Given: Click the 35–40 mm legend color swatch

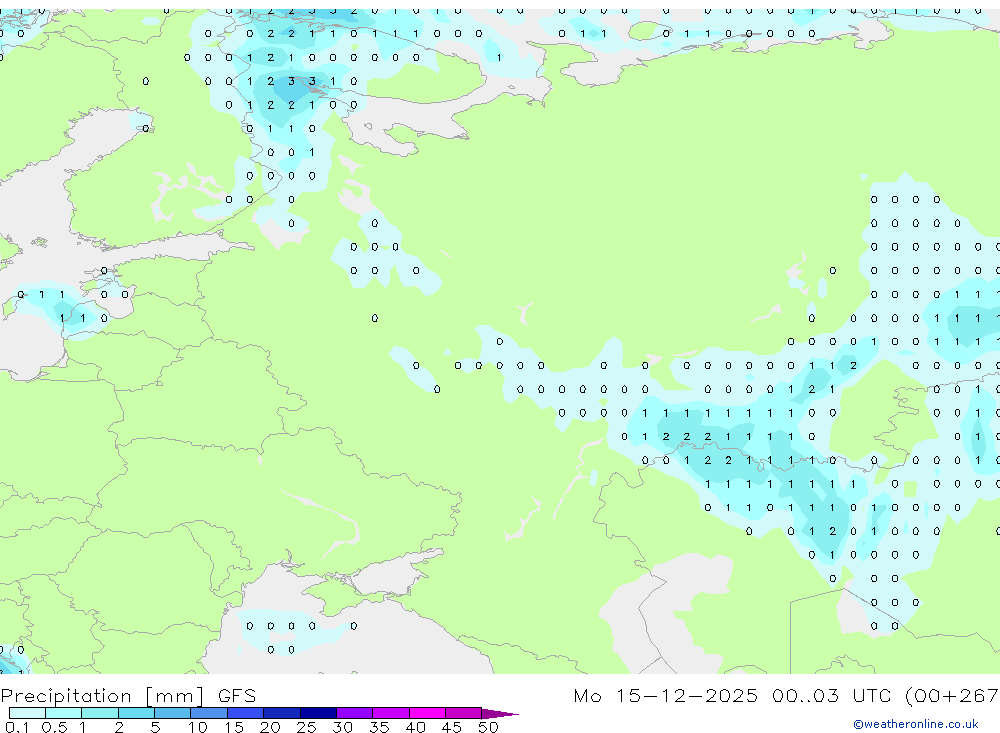Looking at the screenshot, I should 391,713.
